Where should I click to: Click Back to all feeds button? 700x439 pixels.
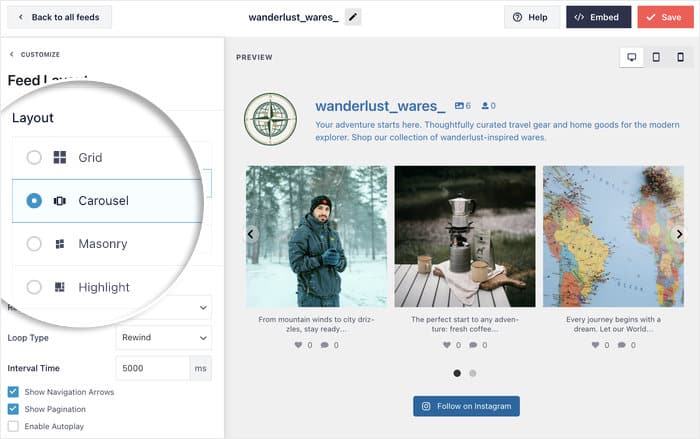click(59, 17)
